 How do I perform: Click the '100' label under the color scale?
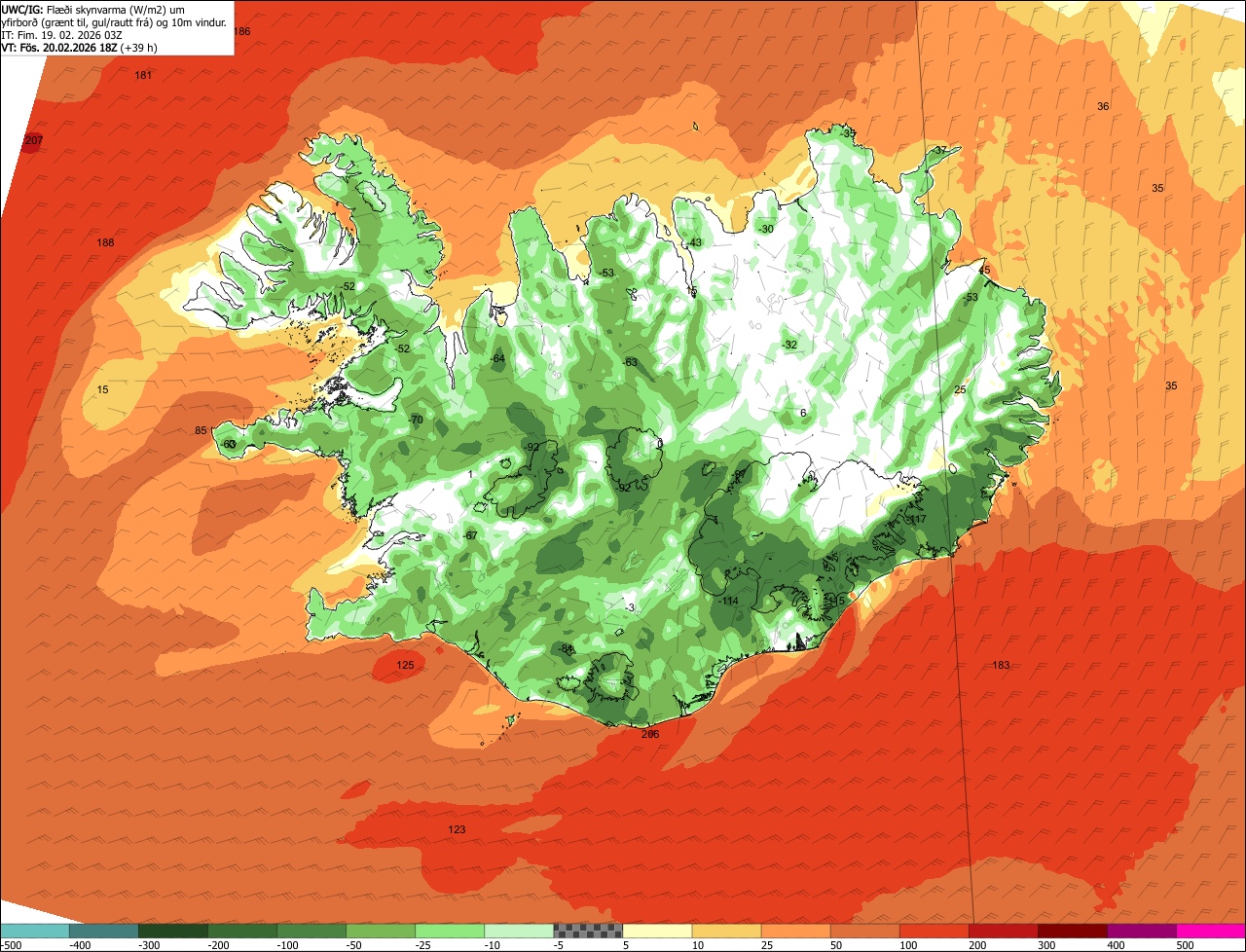(x=908, y=944)
